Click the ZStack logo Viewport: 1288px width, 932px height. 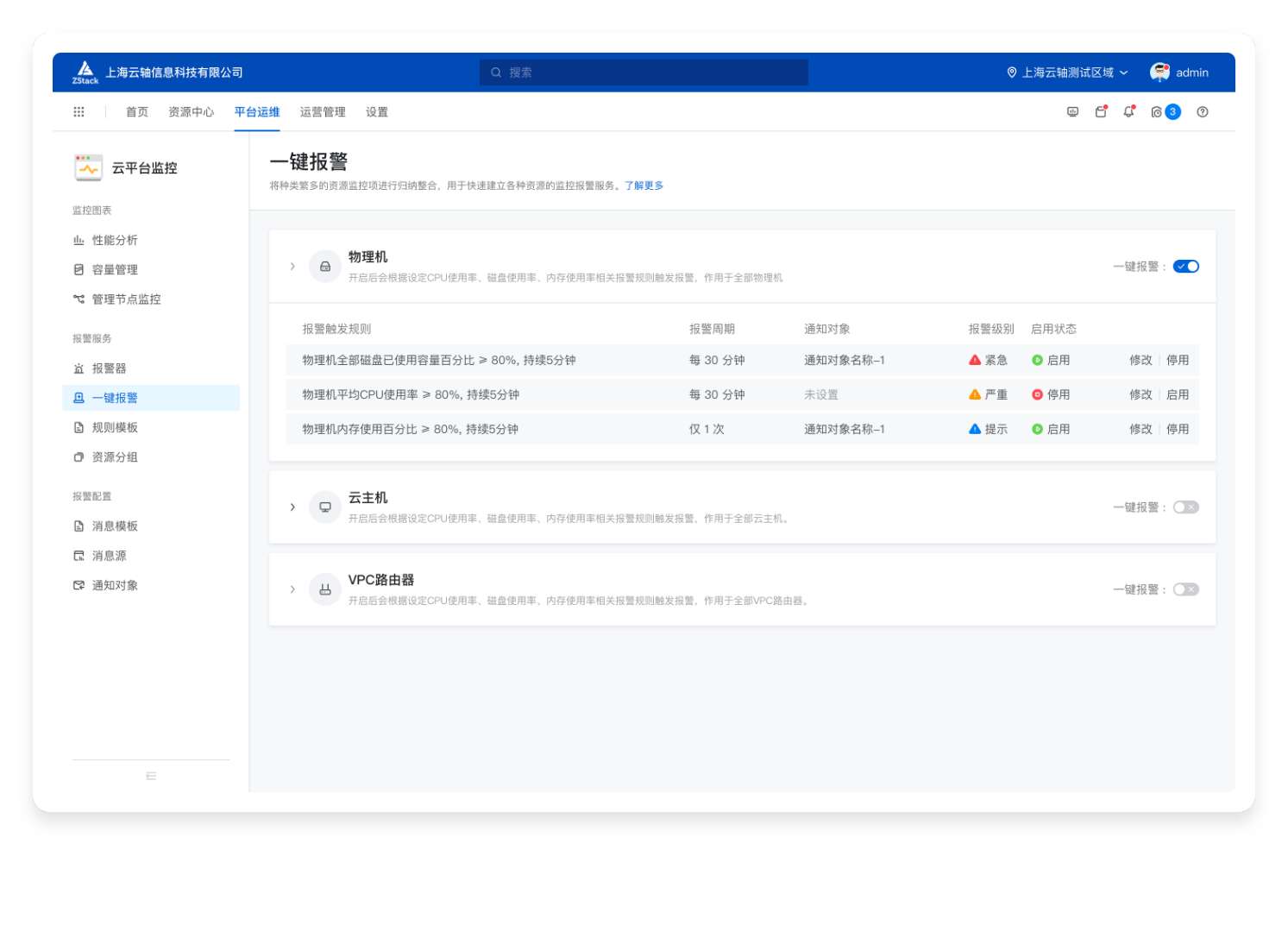[85, 72]
